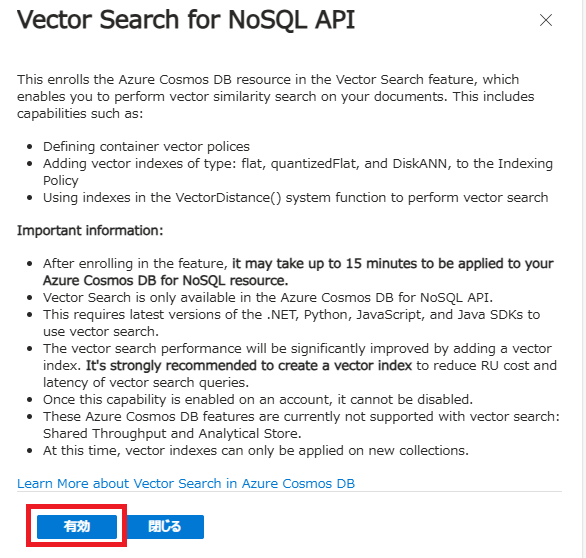The height and width of the screenshot is (558, 586).
Task: Click bold Azure Cosmos DB for NoSQL resource text
Action: point(166,280)
